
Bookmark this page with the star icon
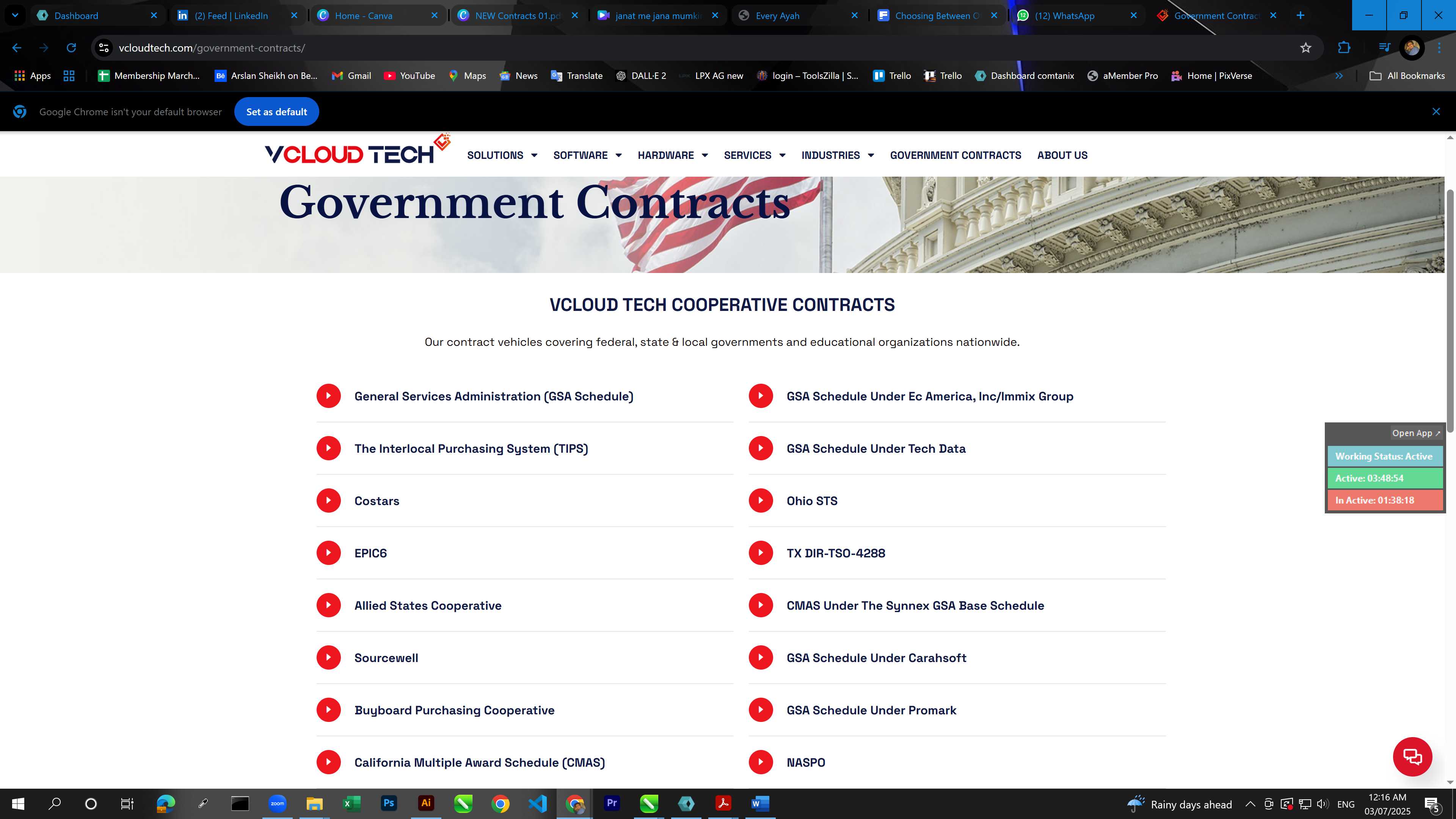pyautogui.click(x=1305, y=48)
